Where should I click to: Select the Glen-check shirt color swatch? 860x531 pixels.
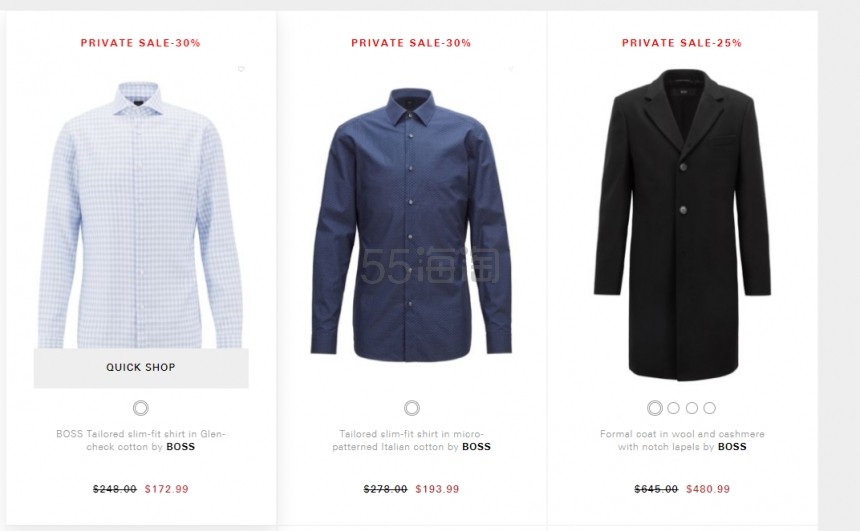click(141, 408)
